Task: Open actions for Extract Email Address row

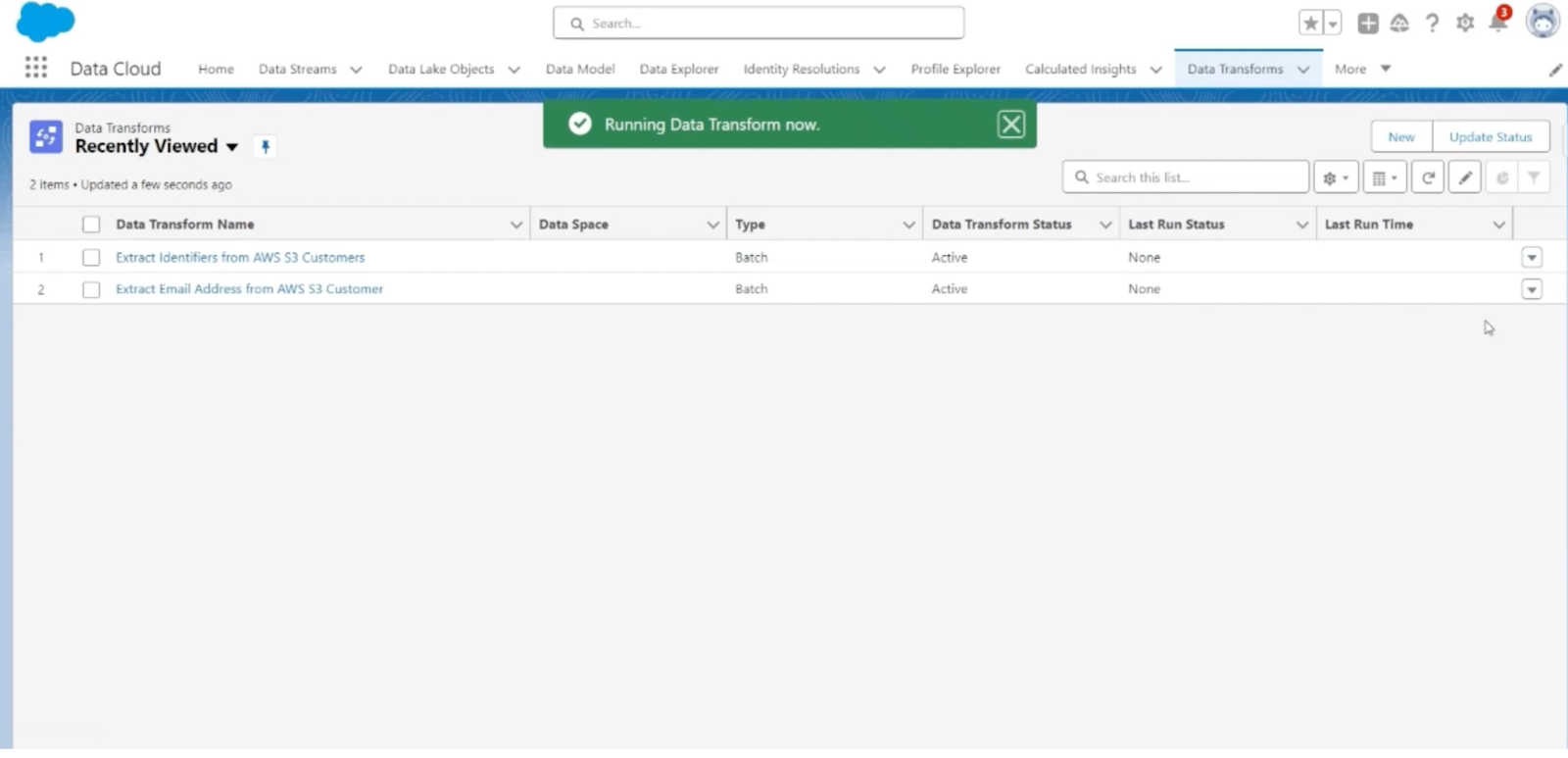Action: tap(1532, 289)
